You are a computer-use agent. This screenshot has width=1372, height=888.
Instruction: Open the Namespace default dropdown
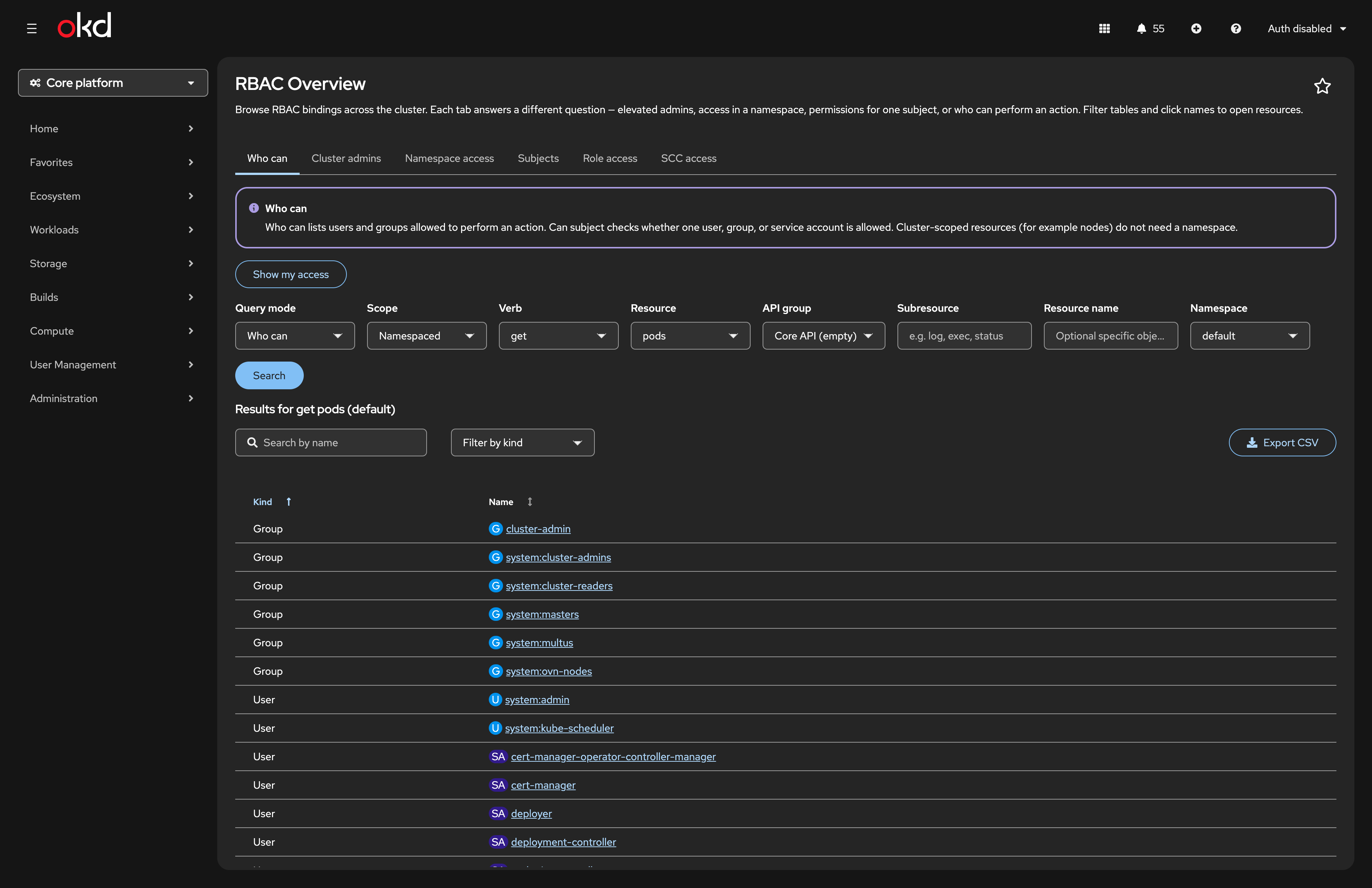1250,336
